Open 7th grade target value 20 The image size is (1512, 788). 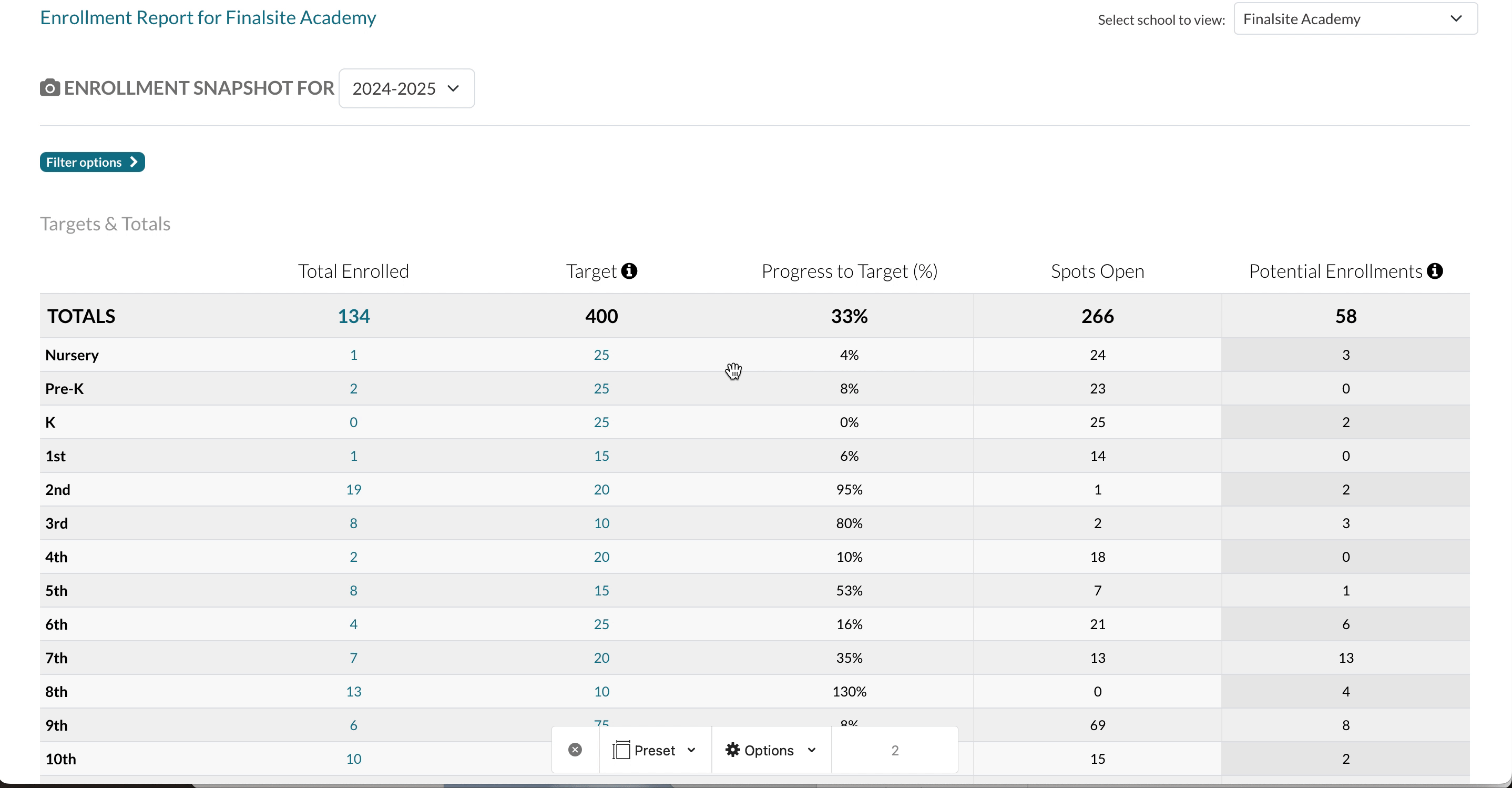[601, 658]
